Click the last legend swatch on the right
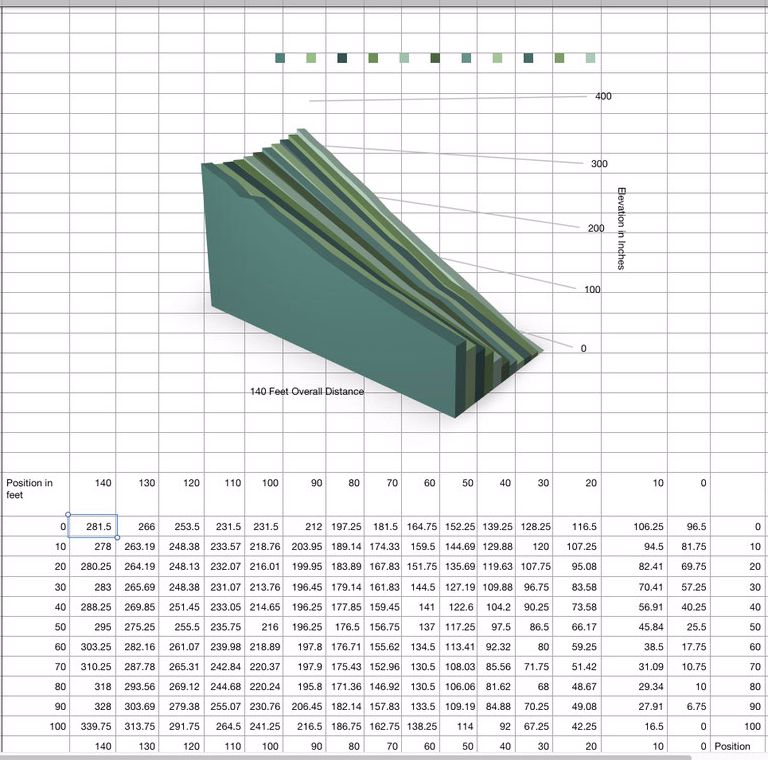 pos(590,59)
